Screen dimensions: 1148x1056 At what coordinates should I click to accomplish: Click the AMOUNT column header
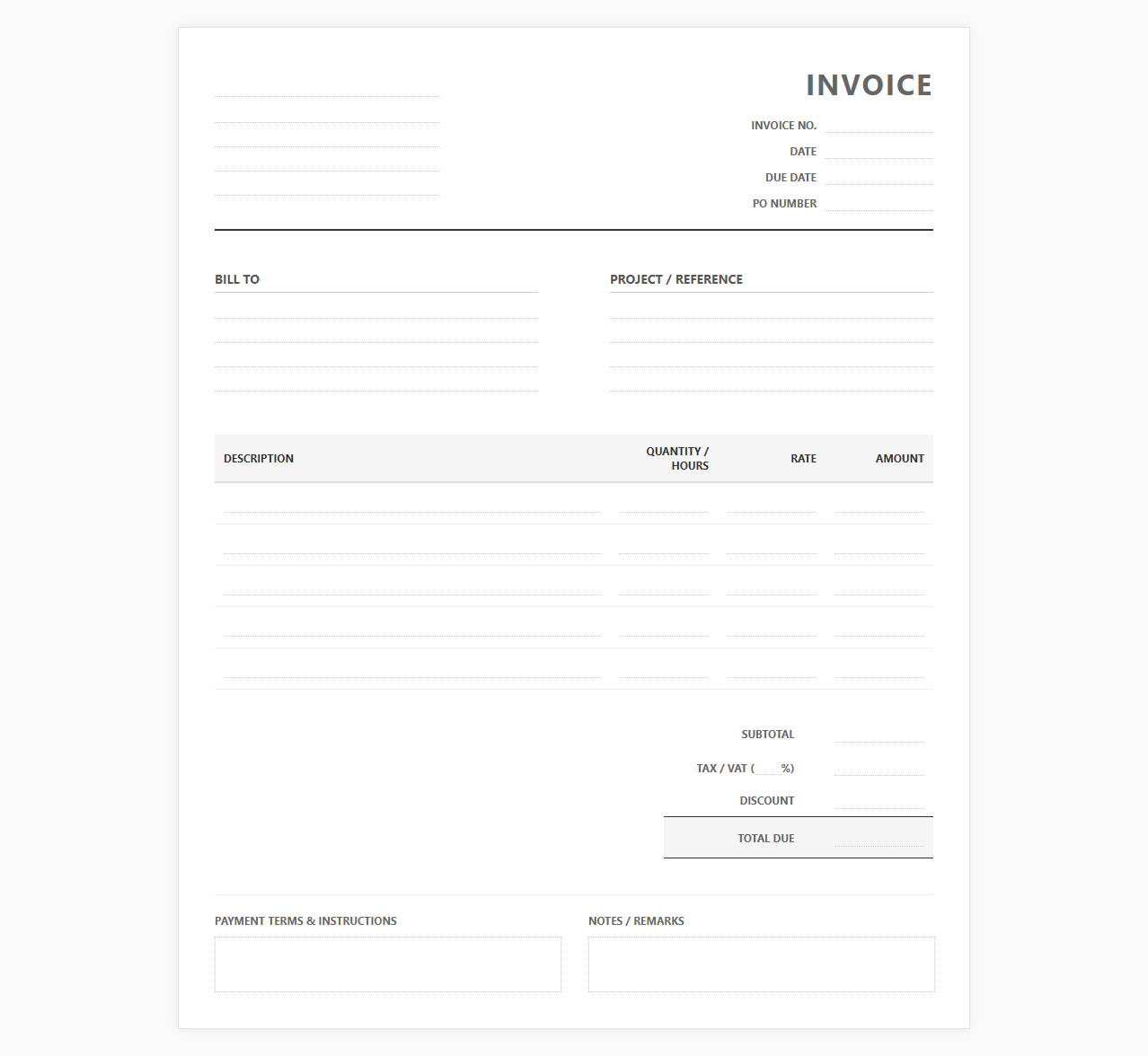point(900,458)
